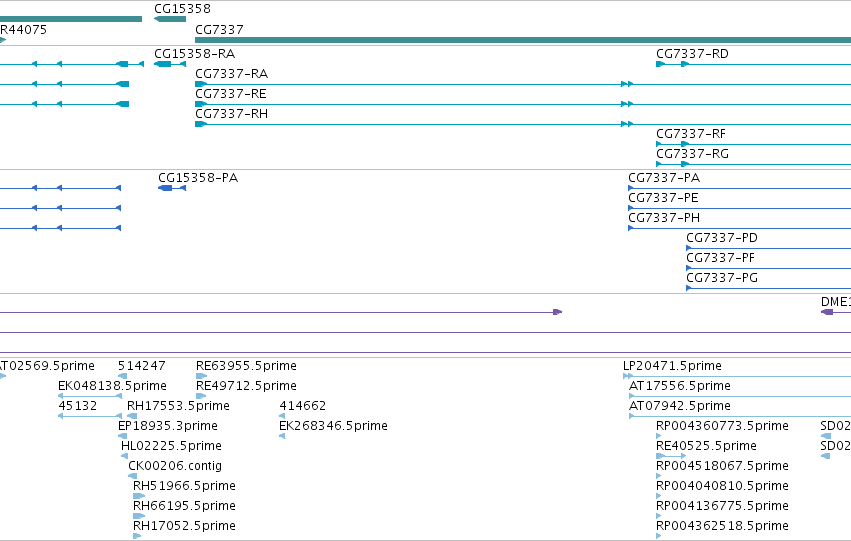Select the RH51966.5prime EST label

[x=185, y=487]
